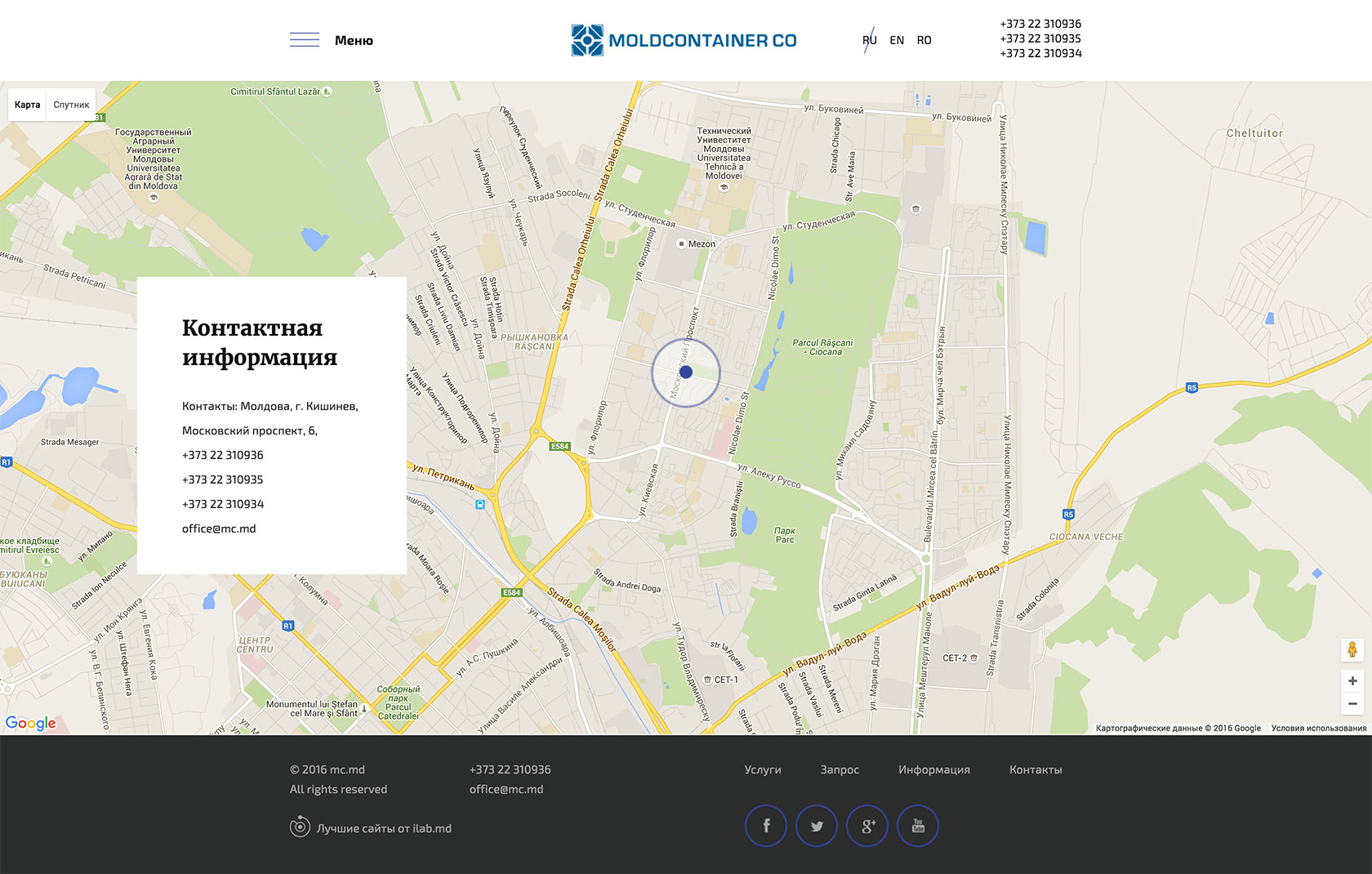Click the ilab circular logo icon
Screen dimensions: 1372x874
[300, 827]
